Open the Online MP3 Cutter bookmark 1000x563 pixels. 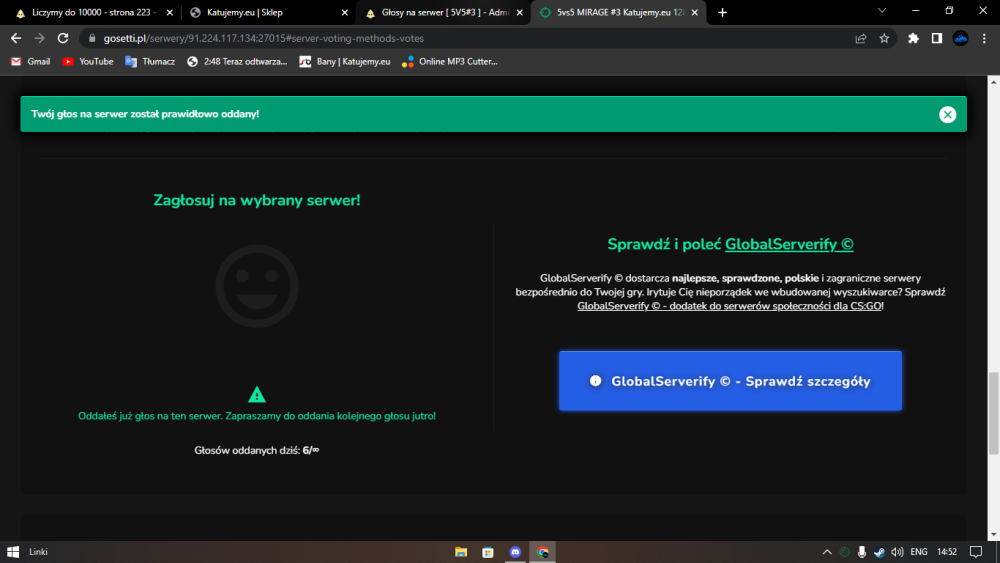coord(450,62)
